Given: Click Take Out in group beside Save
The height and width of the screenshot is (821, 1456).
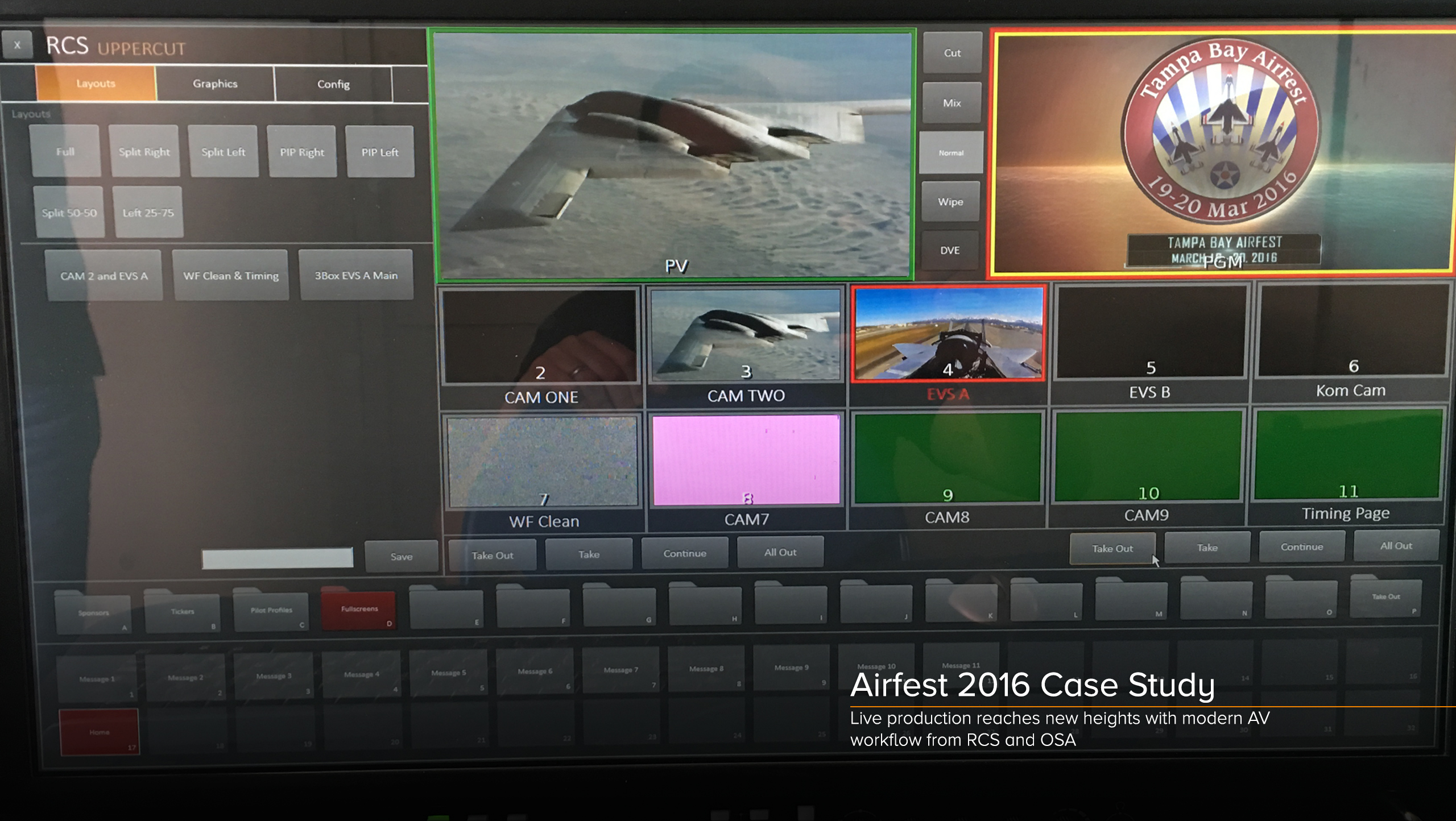Looking at the screenshot, I should [493, 555].
